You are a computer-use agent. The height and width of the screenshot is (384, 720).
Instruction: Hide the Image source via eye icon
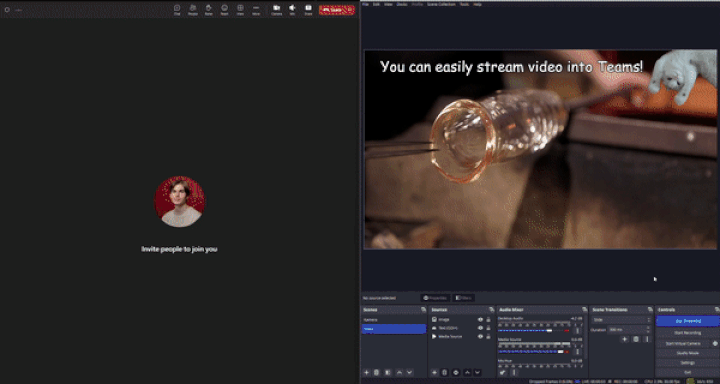[x=480, y=319]
